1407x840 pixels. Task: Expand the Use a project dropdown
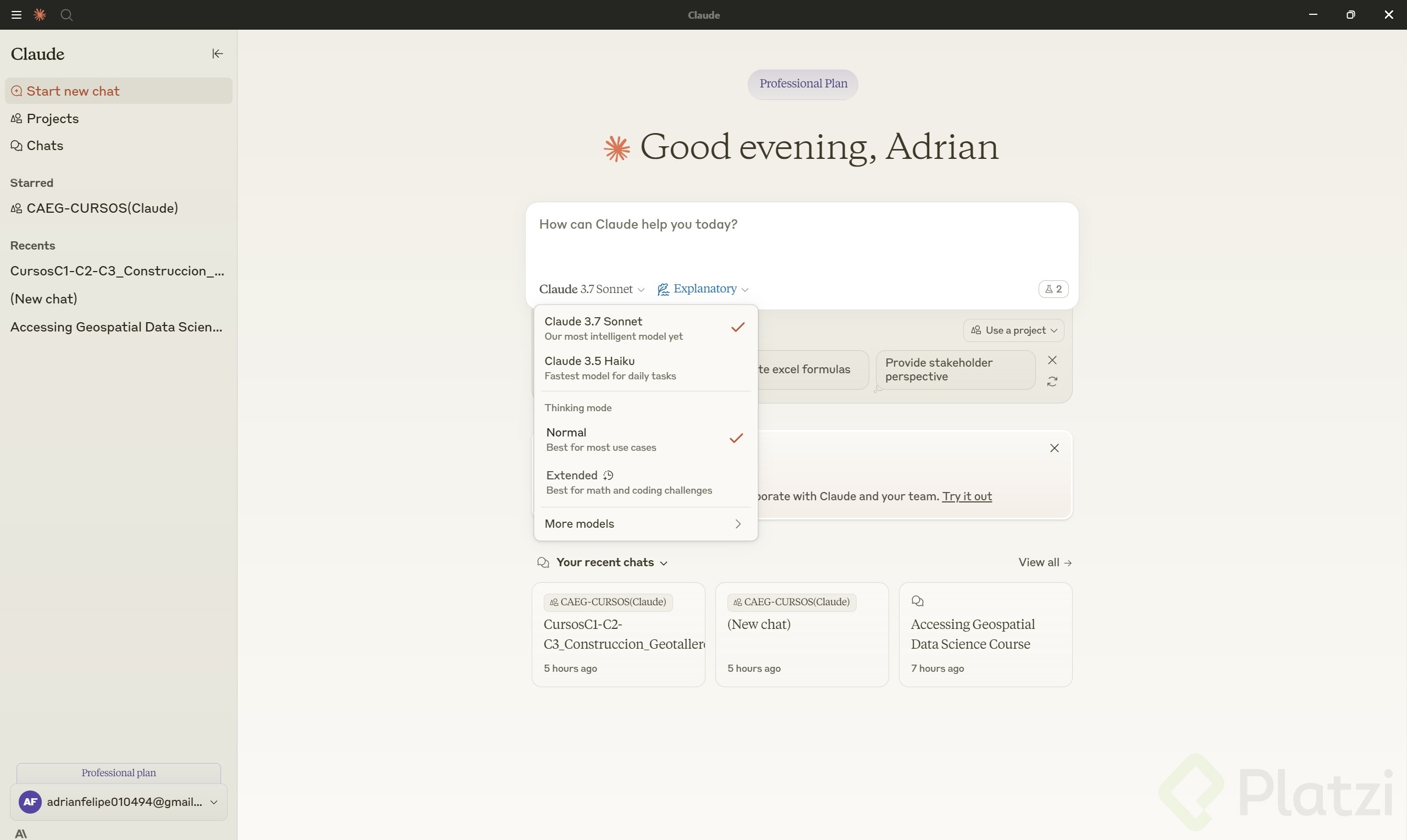[x=1013, y=330]
